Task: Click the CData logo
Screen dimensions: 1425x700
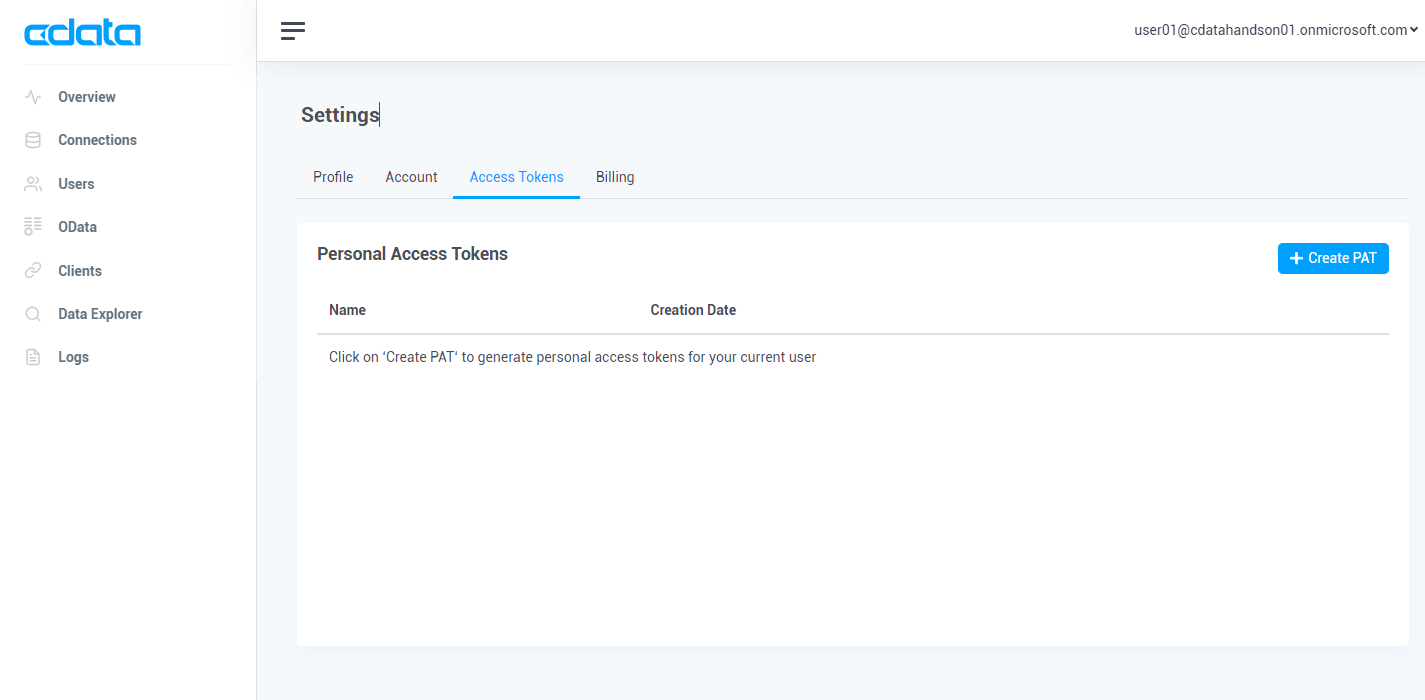Action: click(x=83, y=34)
